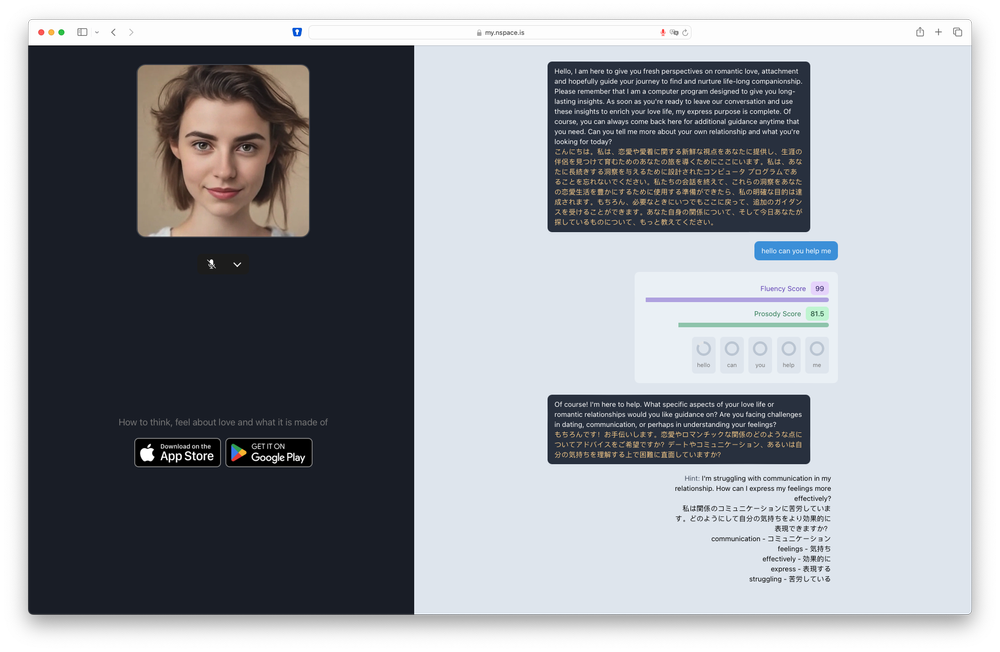Click the Download on the App Store badge
The width and height of the screenshot is (1000, 652).
(177, 452)
